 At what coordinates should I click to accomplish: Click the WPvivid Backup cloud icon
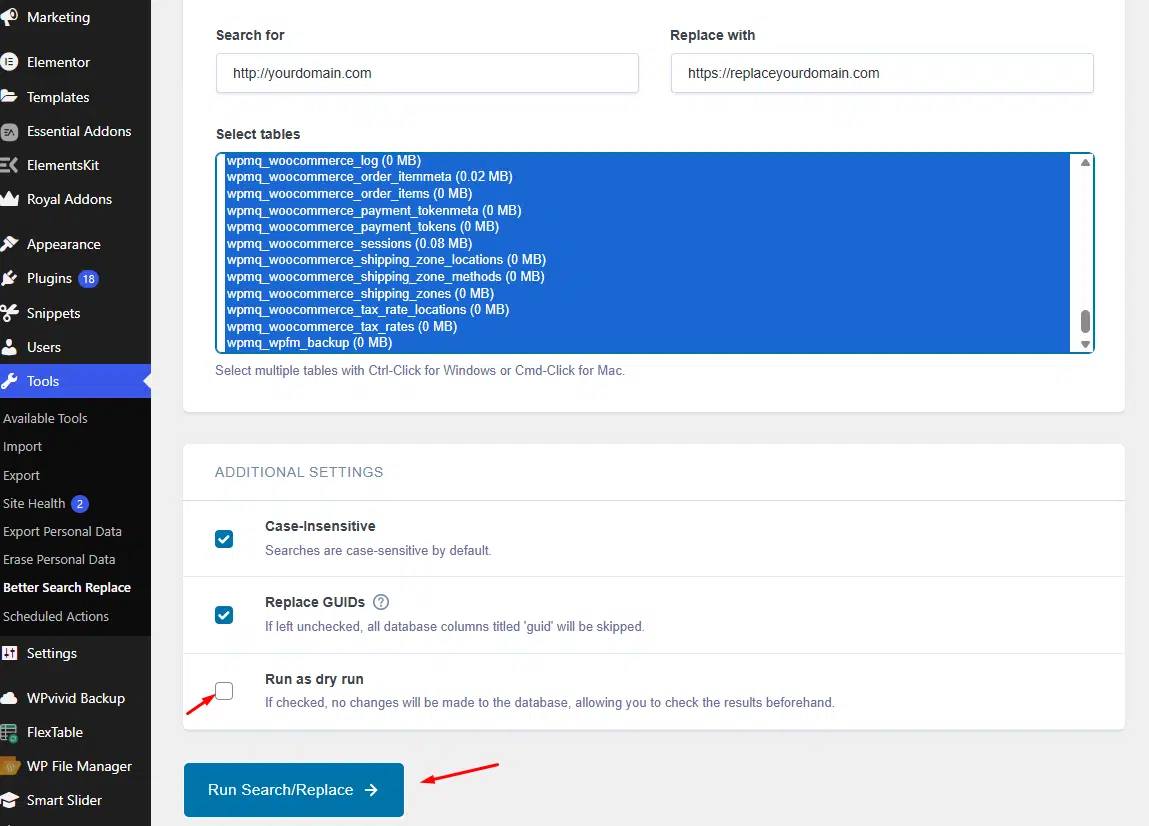pyautogui.click(x=9, y=698)
